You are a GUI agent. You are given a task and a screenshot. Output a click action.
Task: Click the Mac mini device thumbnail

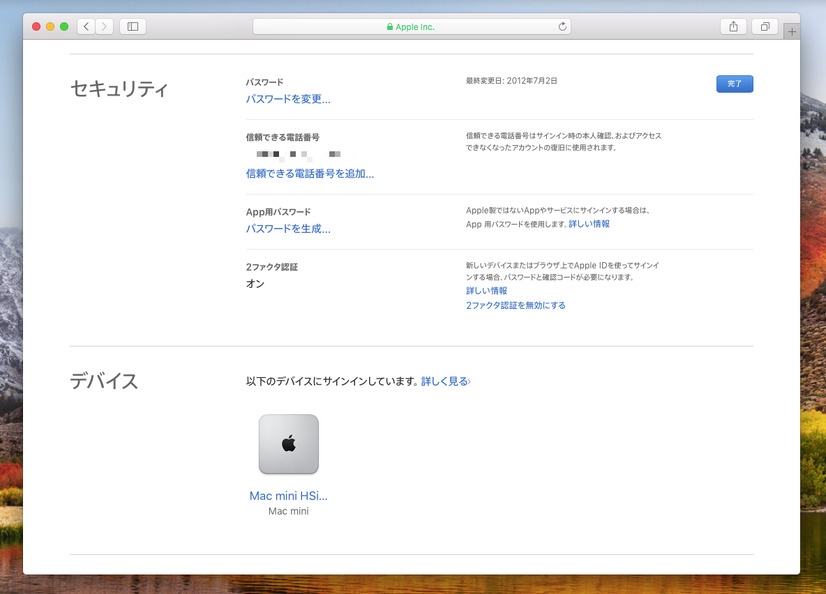(x=289, y=444)
